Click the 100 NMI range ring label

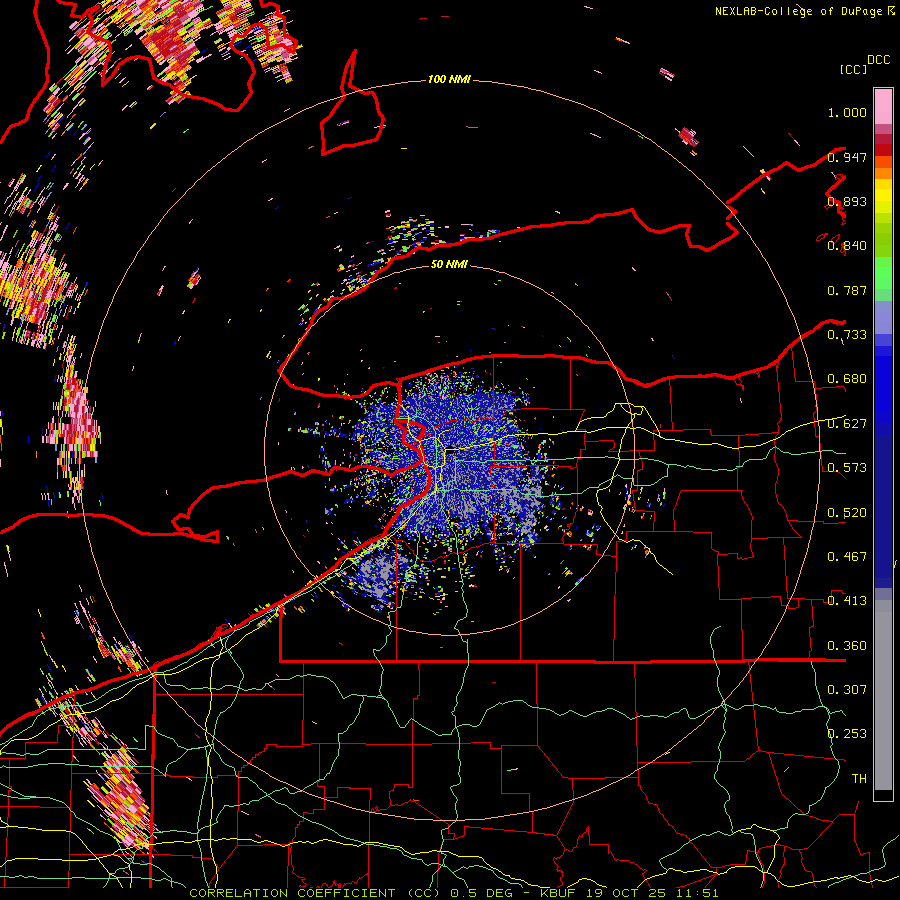449,79
